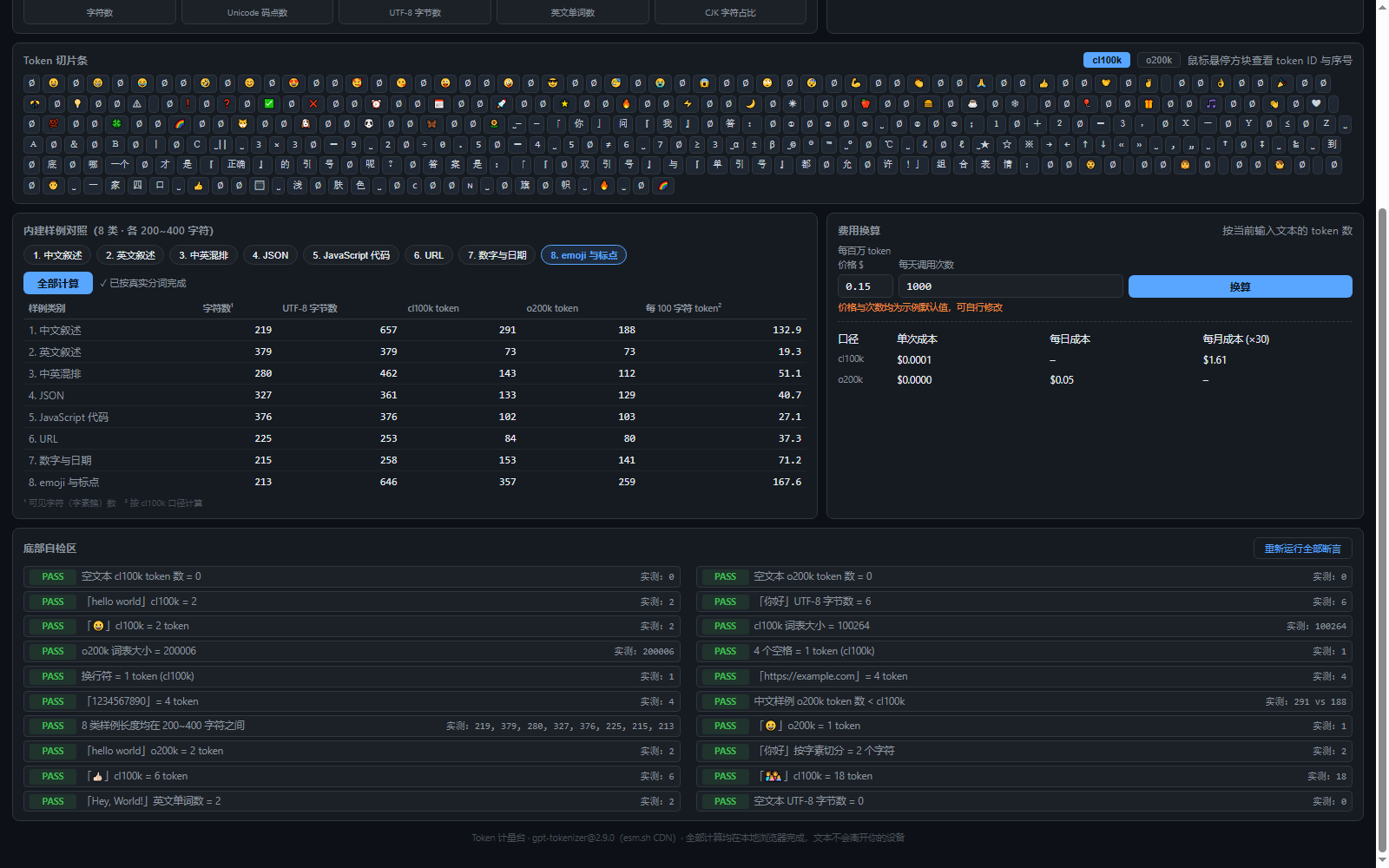Click the sunglasses face emoji token chip
1389x868 pixels.
pyautogui.click(x=552, y=82)
